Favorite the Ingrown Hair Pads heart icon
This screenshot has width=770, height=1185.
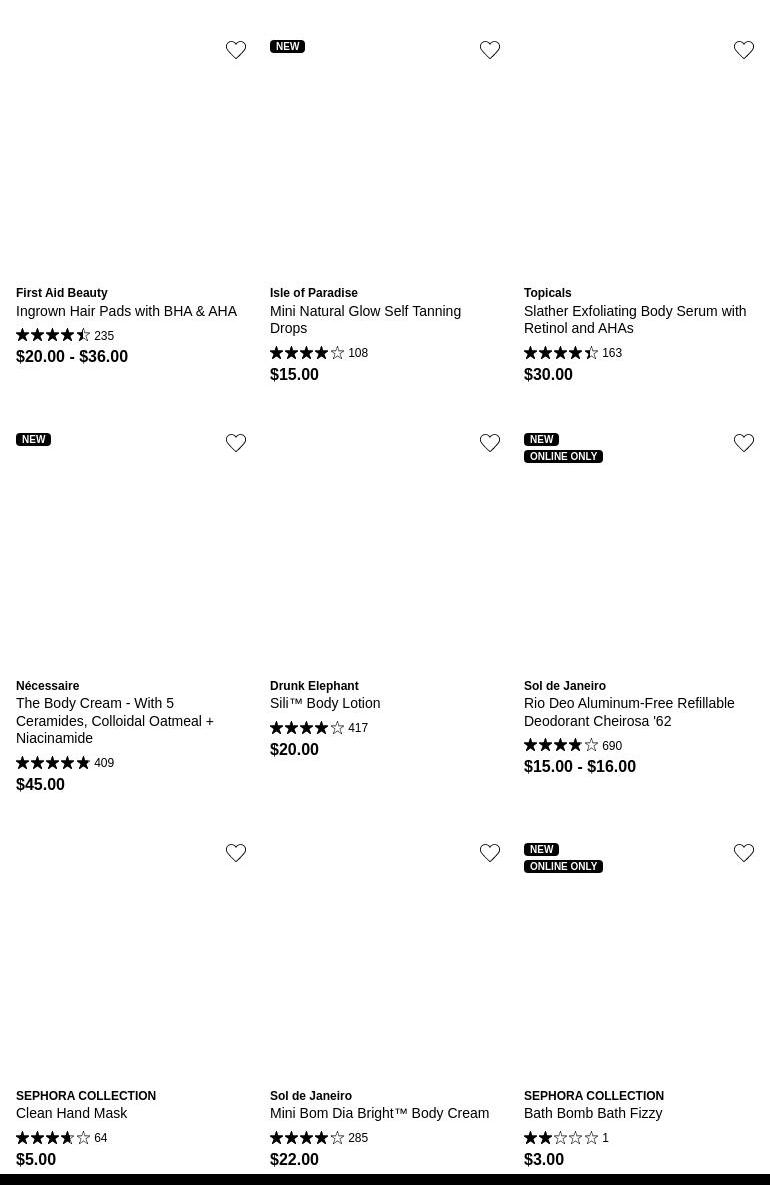236,50
